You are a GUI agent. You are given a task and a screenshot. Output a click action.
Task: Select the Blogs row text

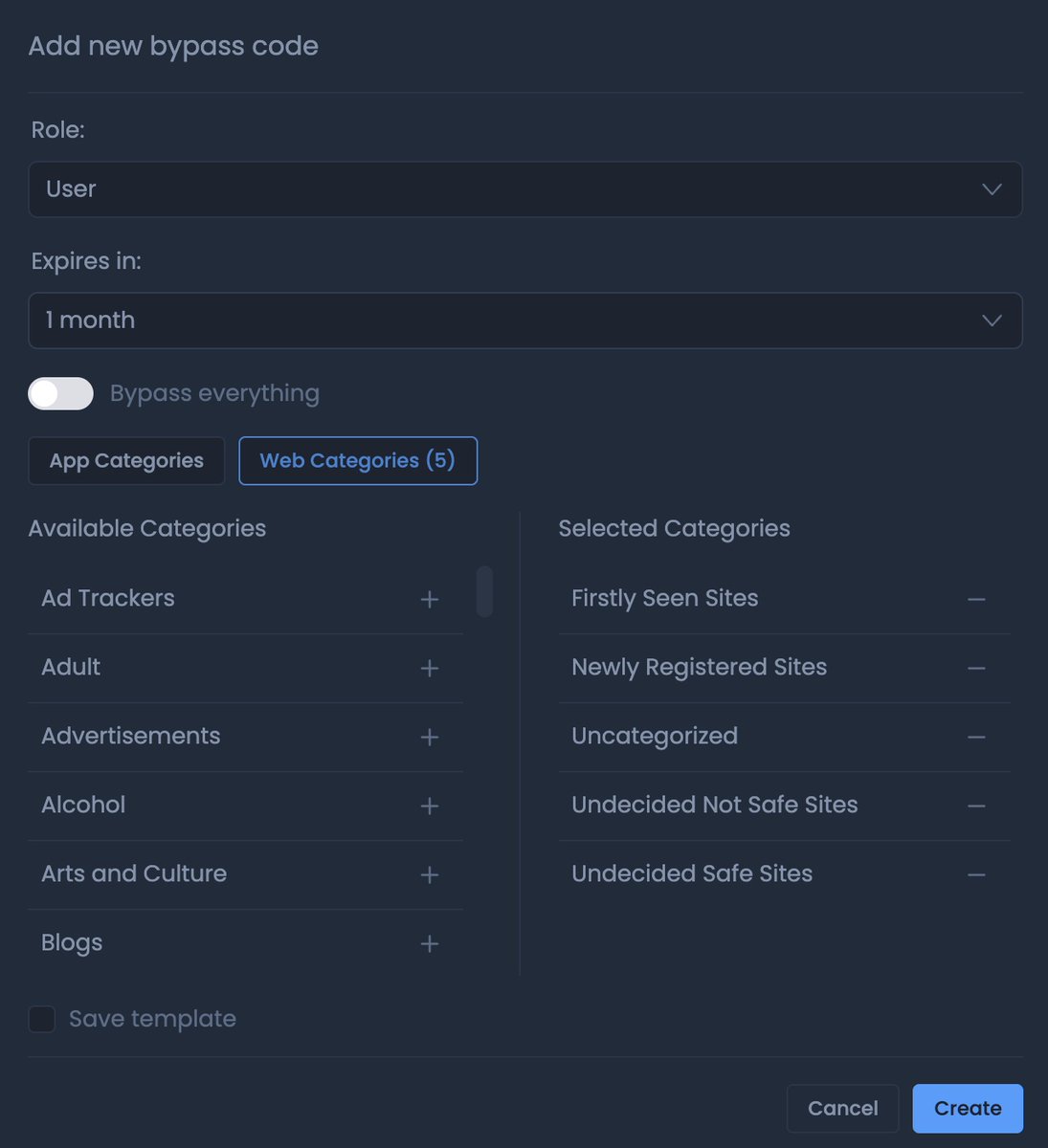tap(72, 943)
